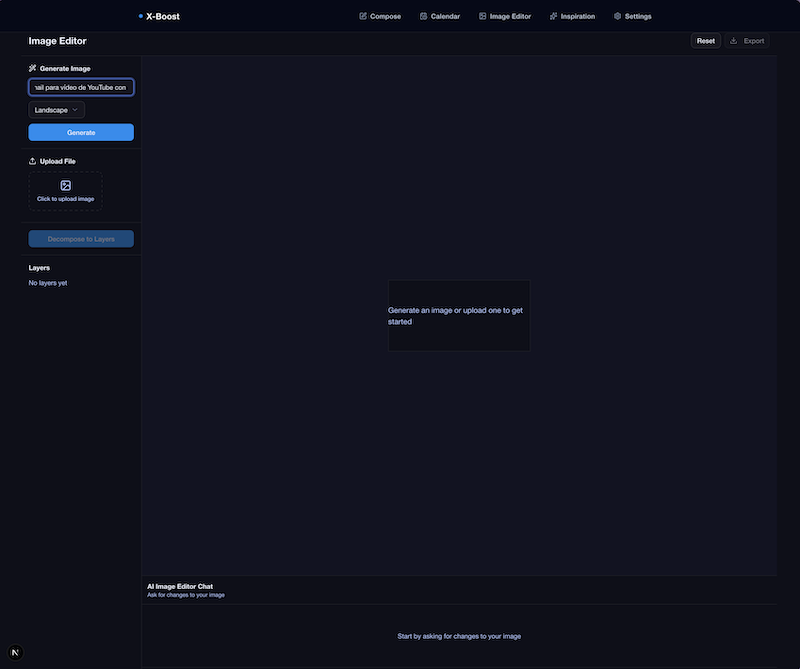Click the Calendar icon in navigation
This screenshot has height=669, width=800.
[x=423, y=16]
